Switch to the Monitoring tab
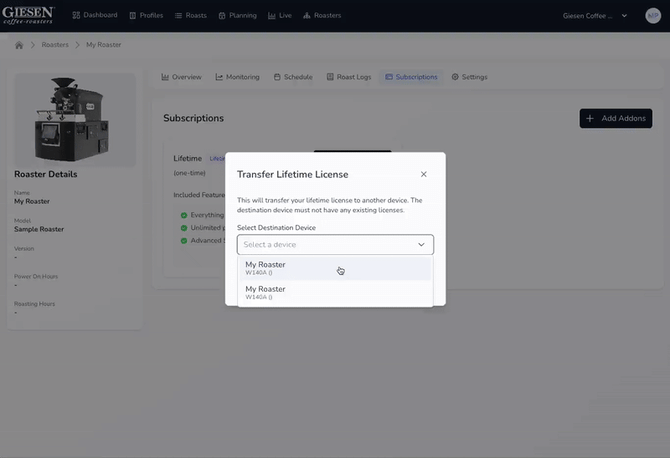The image size is (670, 458). point(237,77)
